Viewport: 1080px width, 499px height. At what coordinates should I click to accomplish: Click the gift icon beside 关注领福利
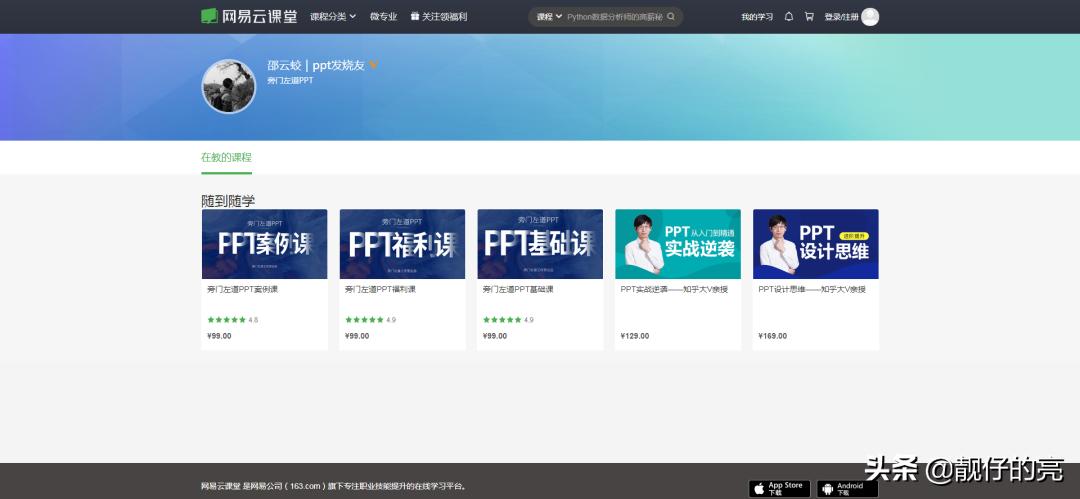point(415,17)
